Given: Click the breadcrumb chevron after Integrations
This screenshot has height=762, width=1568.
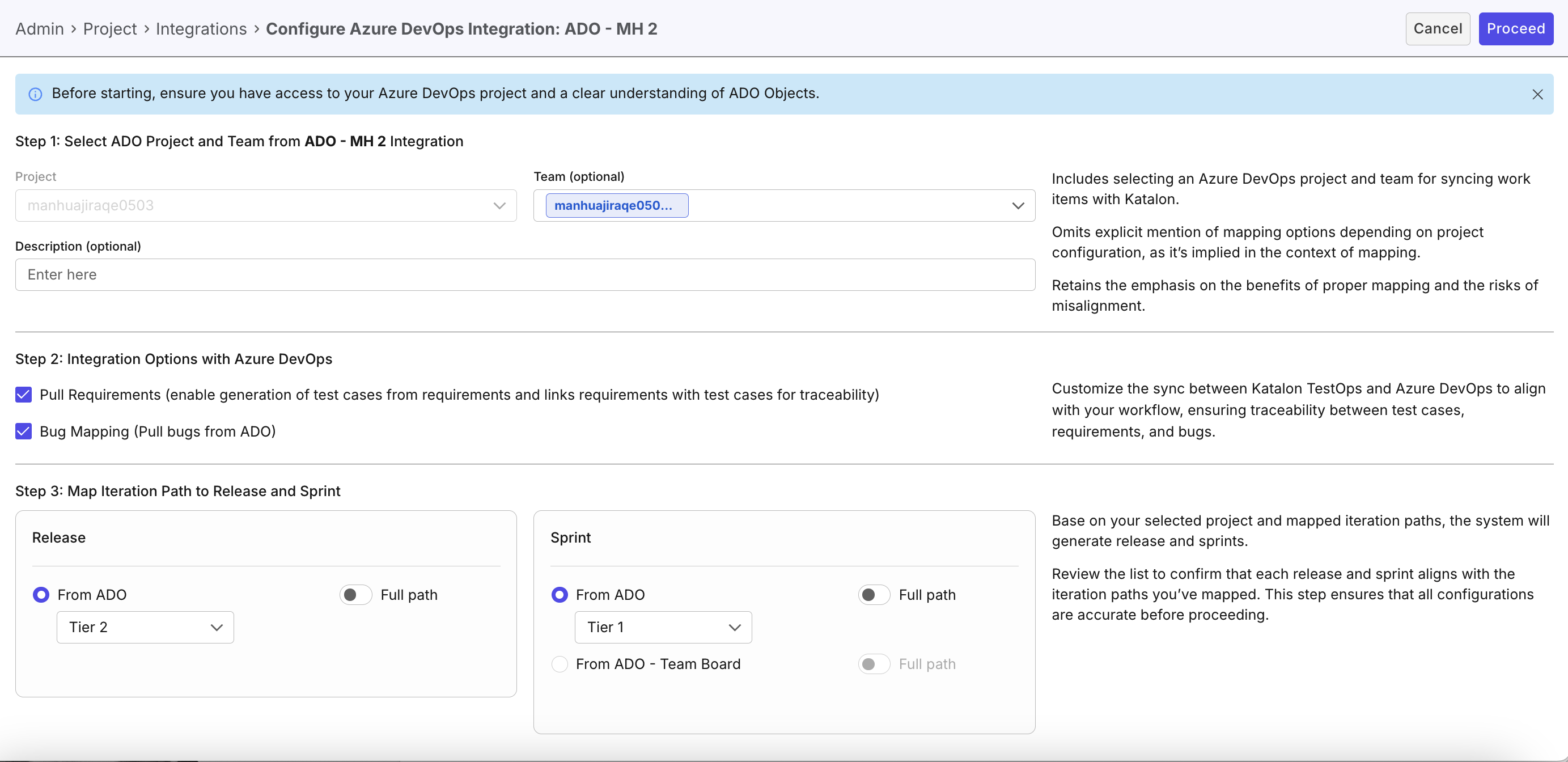Looking at the screenshot, I should coord(257,28).
